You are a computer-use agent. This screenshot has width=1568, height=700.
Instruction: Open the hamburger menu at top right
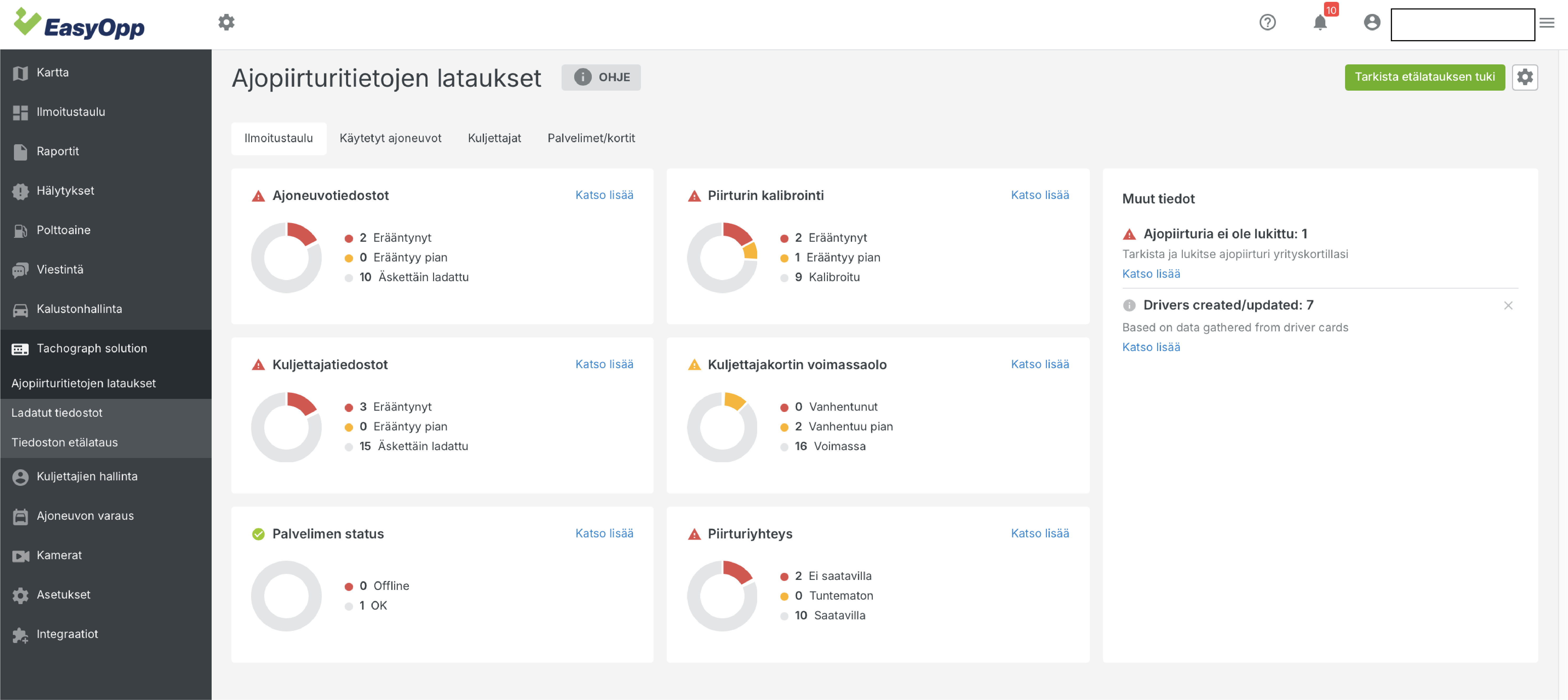1547,23
